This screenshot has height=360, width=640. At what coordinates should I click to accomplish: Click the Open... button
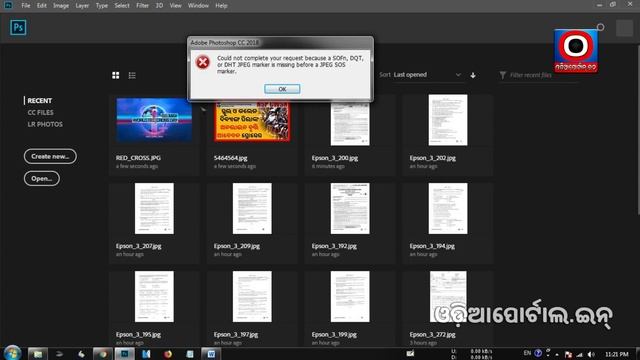coord(42,178)
